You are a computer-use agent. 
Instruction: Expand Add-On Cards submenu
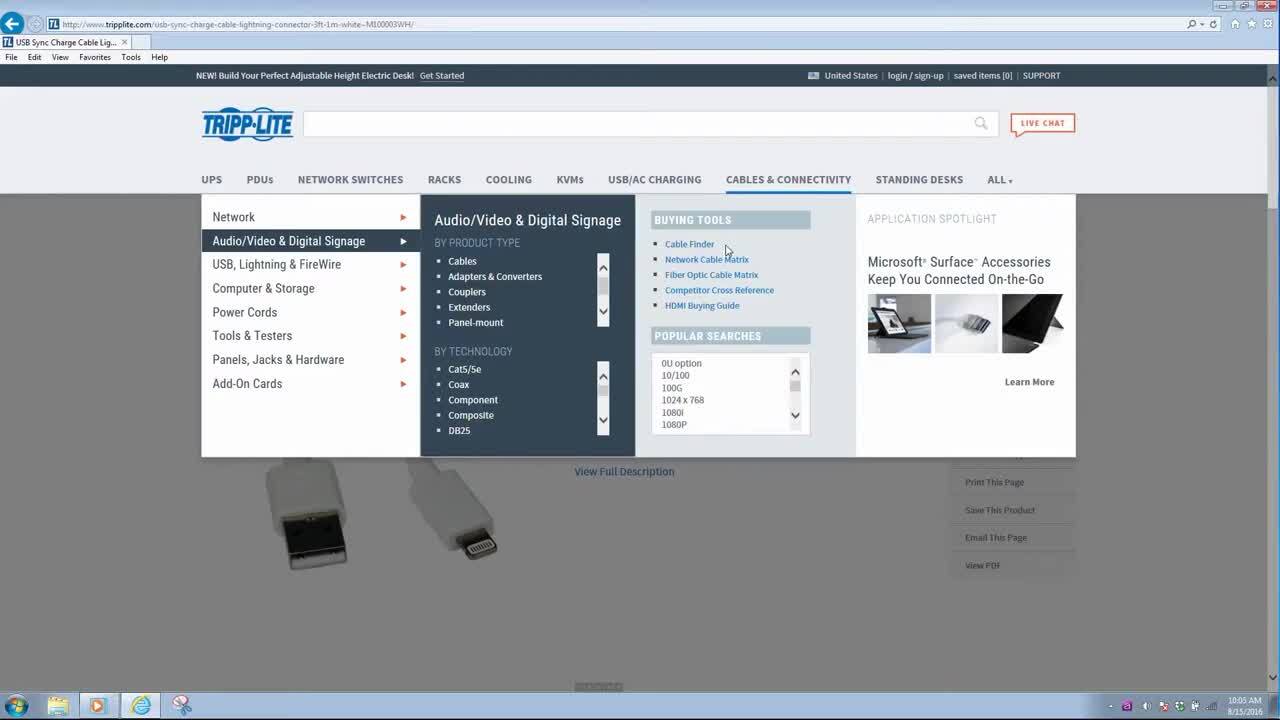click(310, 384)
